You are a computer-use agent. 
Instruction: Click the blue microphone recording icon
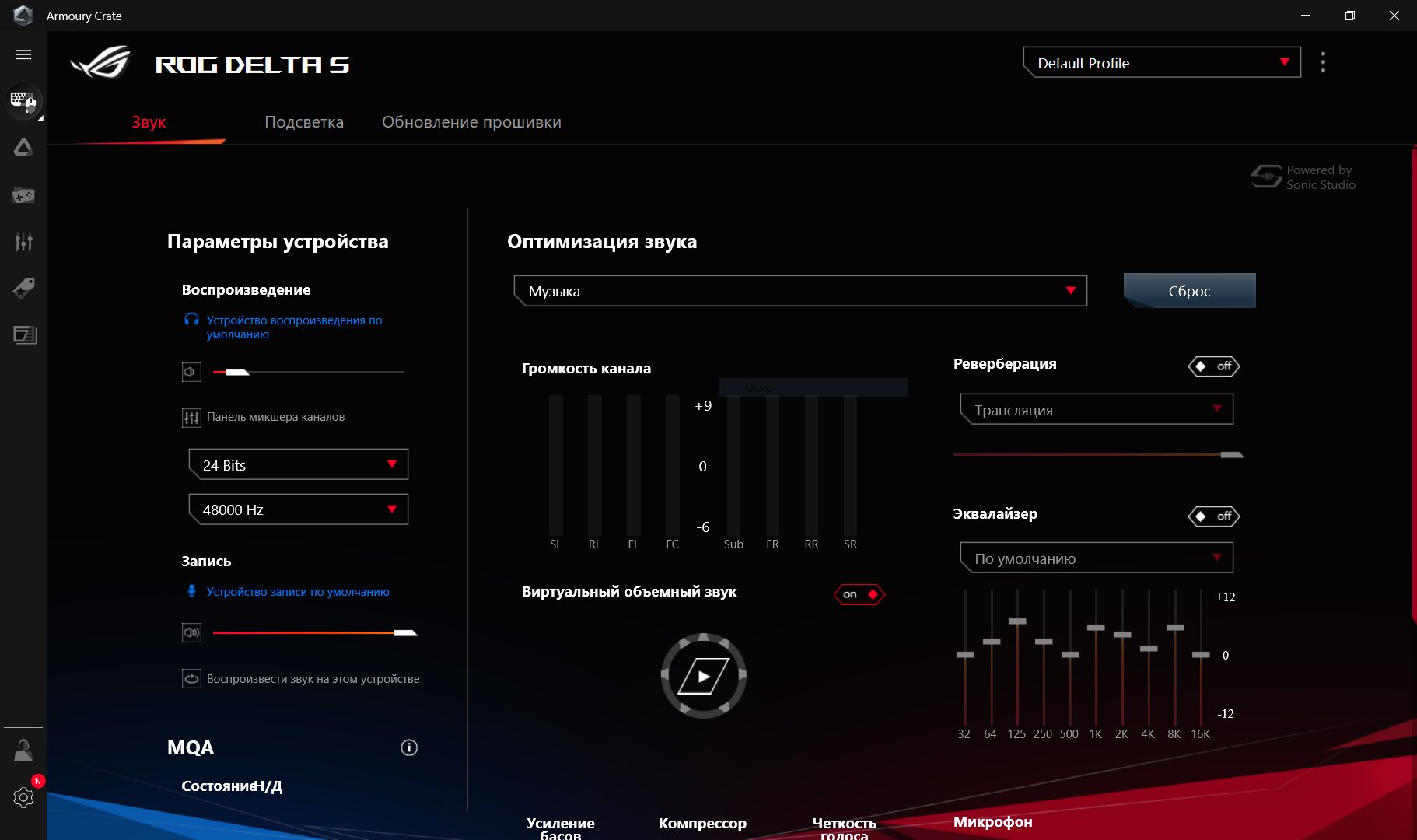(191, 591)
